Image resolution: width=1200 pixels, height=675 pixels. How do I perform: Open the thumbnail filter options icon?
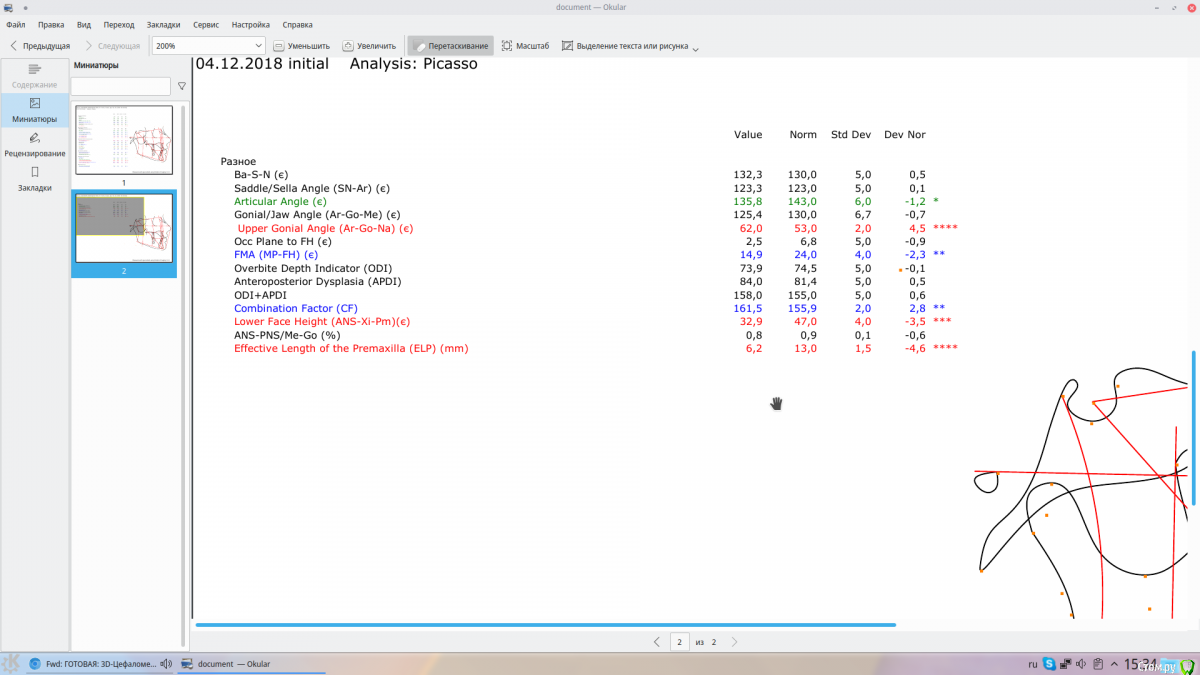coord(181,87)
